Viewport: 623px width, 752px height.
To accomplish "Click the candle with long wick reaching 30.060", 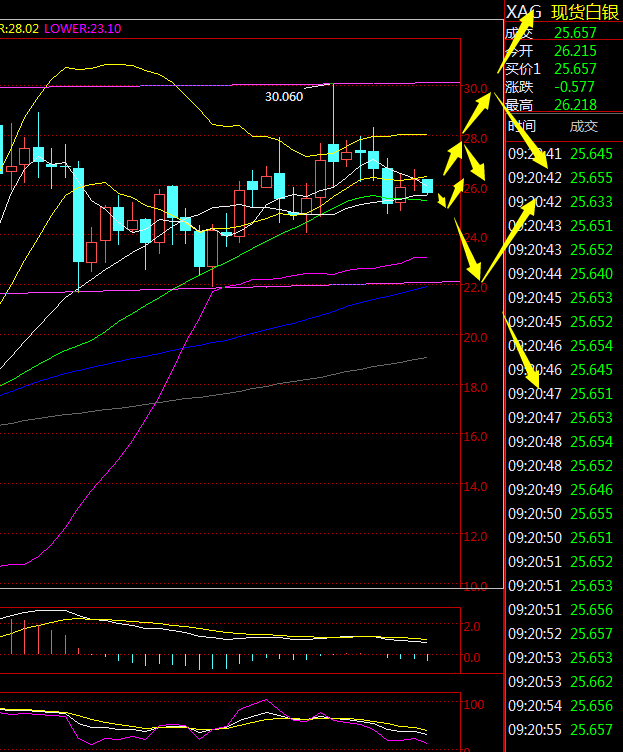I will pyautogui.click(x=333, y=153).
